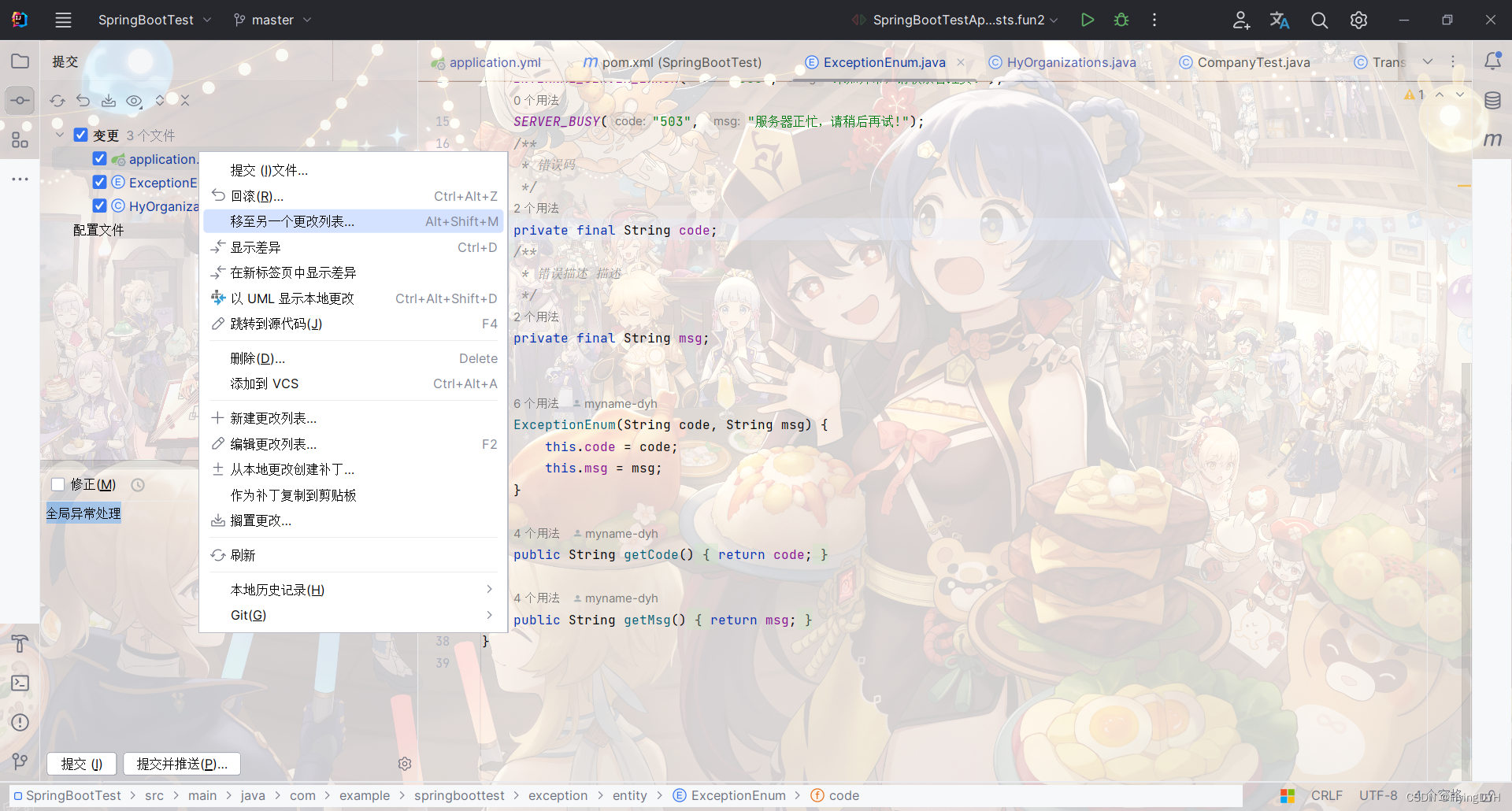Expand all changes in commit toolbar

click(160, 101)
